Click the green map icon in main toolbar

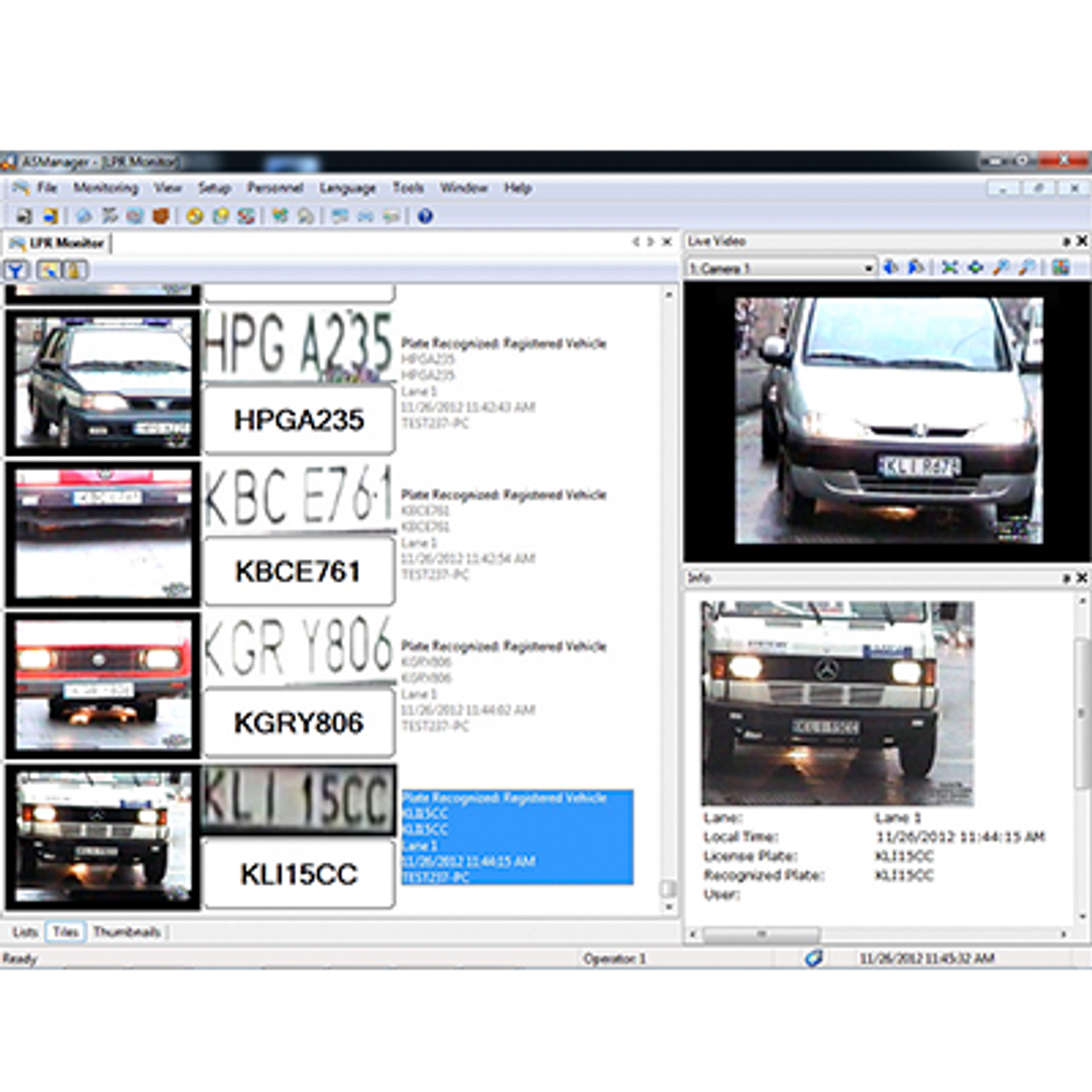(x=280, y=216)
